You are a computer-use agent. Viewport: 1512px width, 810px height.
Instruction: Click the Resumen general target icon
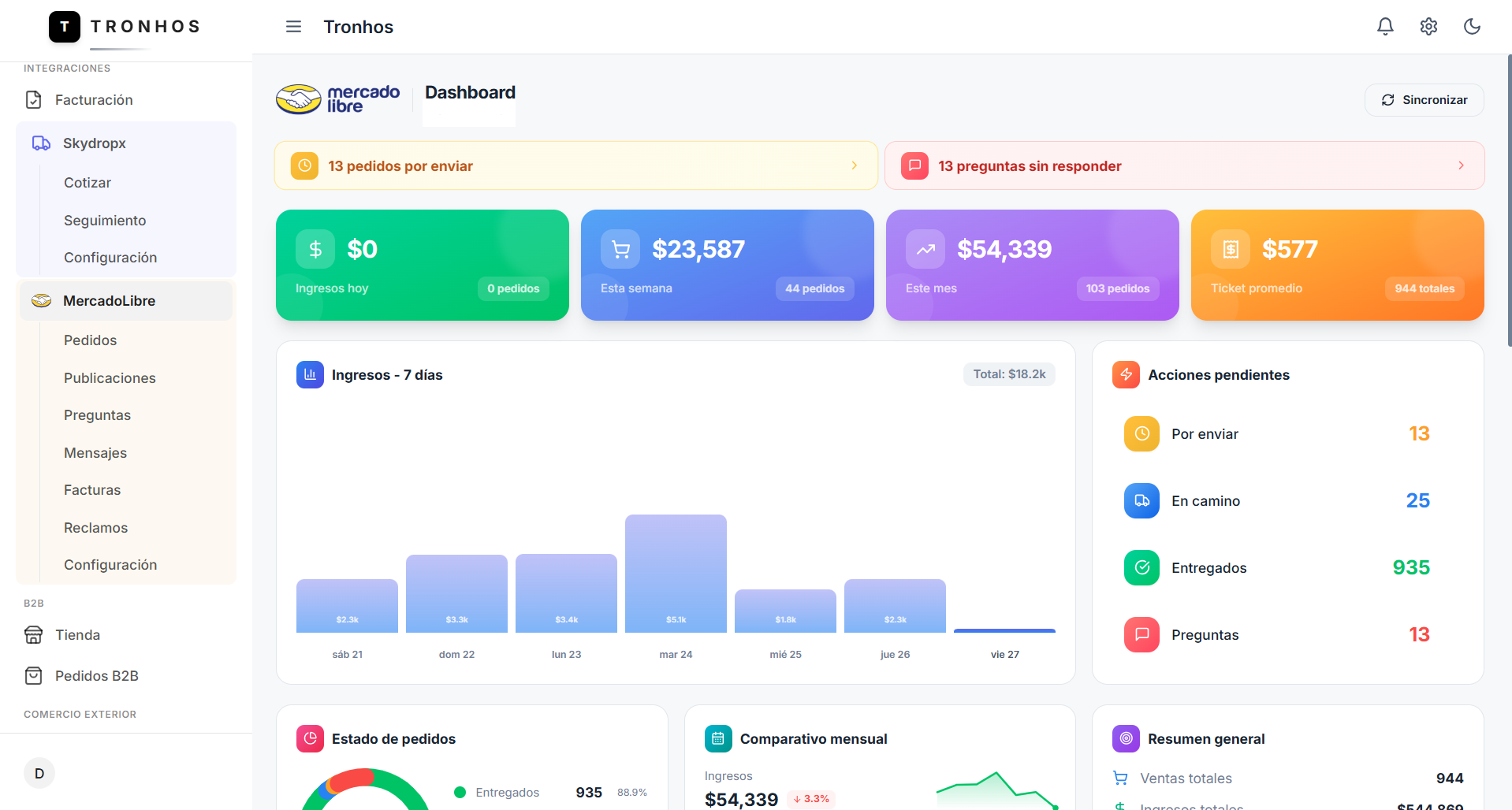click(1126, 739)
